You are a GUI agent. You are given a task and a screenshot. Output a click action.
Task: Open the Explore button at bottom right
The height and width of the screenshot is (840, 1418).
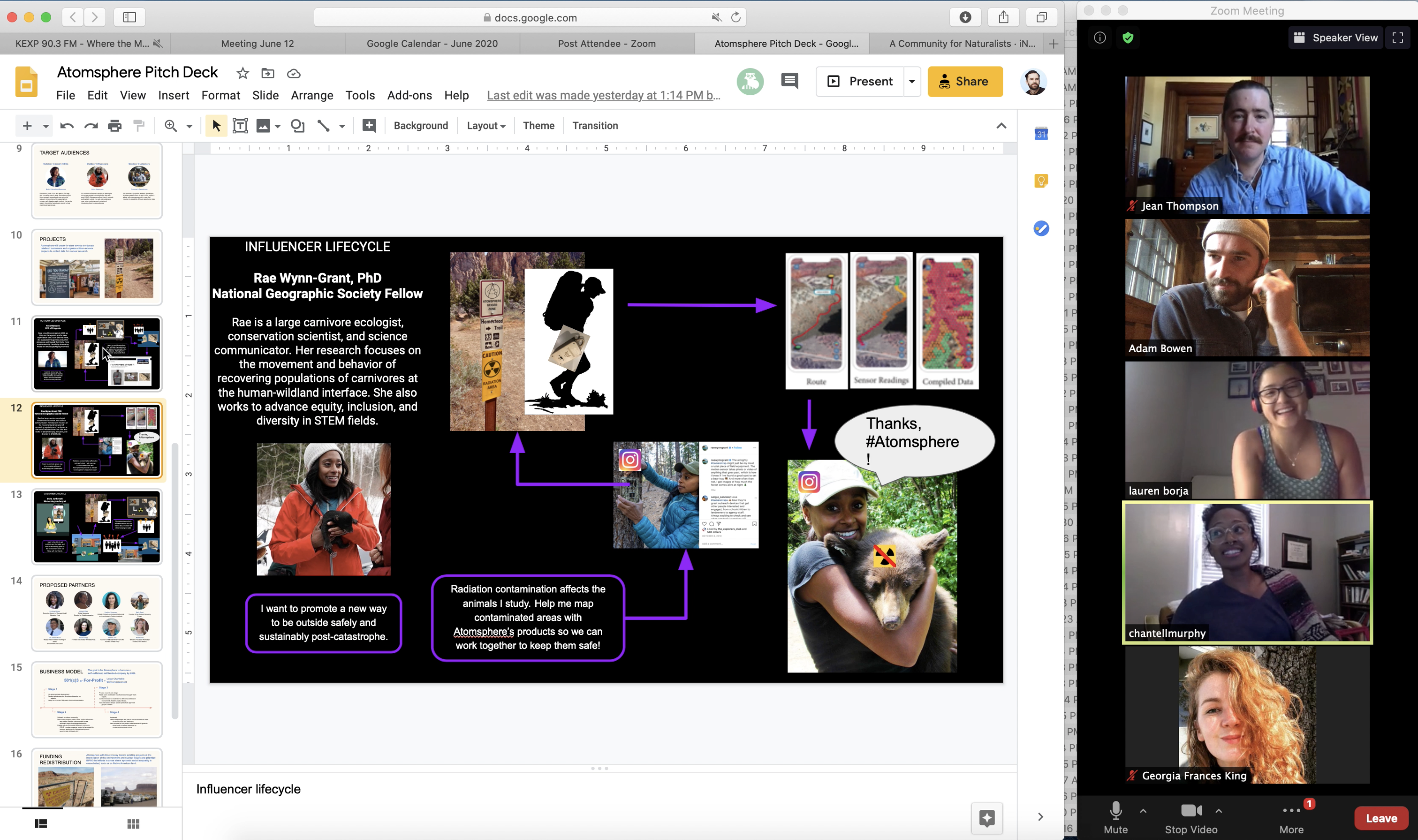pyautogui.click(x=987, y=818)
